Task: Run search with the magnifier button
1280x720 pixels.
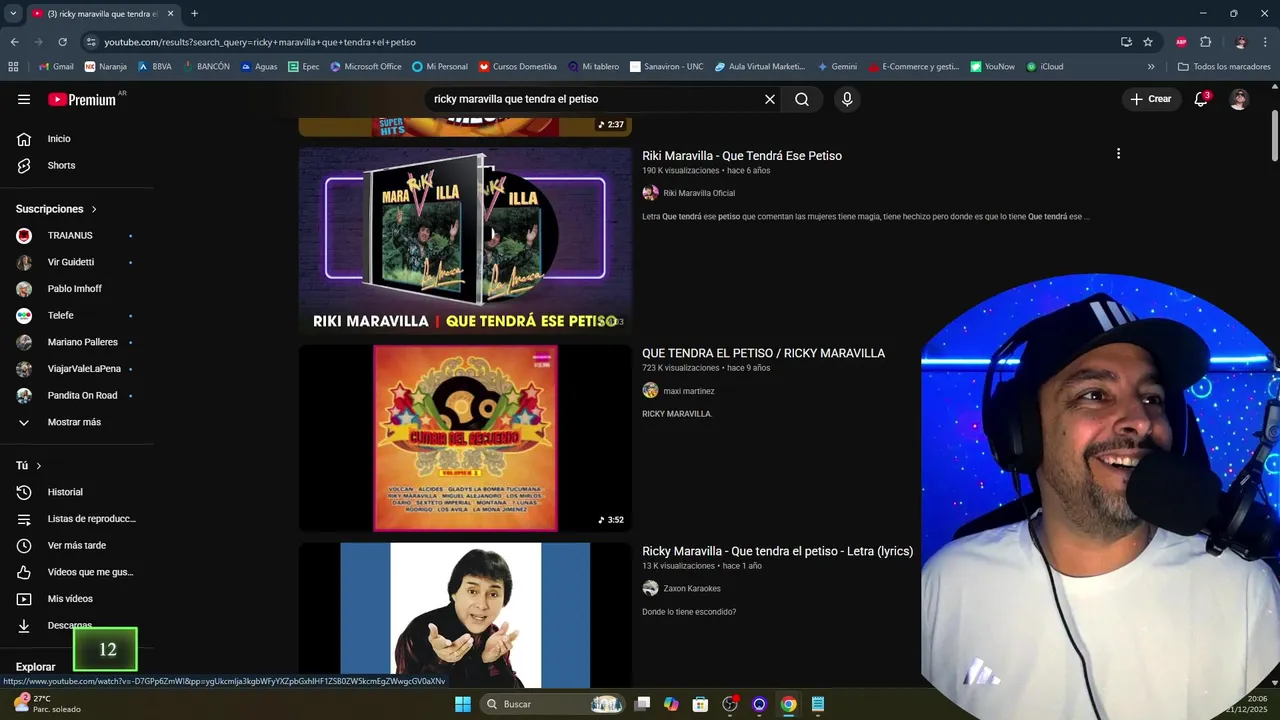Action: tap(802, 99)
